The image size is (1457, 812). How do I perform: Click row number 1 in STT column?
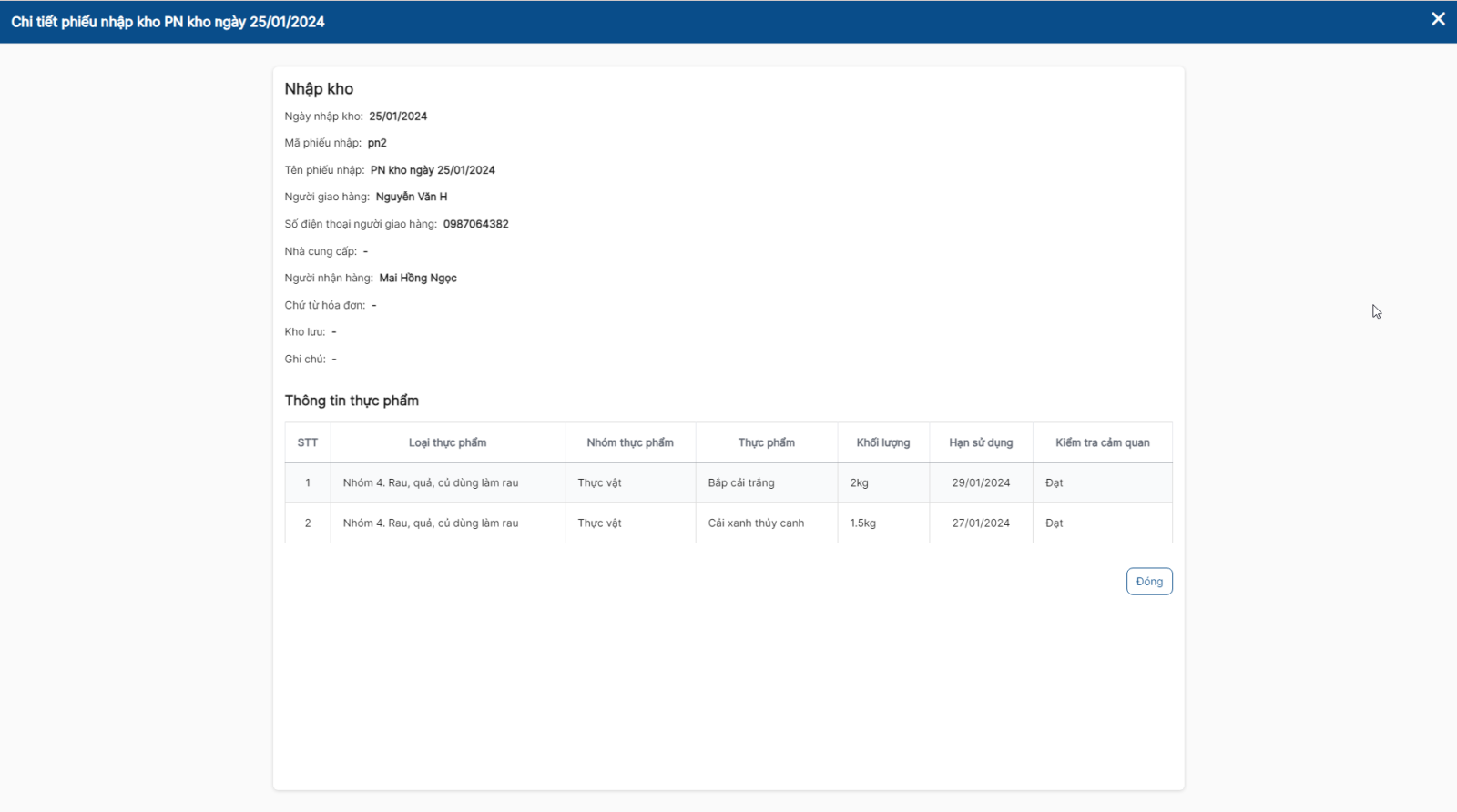pyautogui.click(x=308, y=483)
